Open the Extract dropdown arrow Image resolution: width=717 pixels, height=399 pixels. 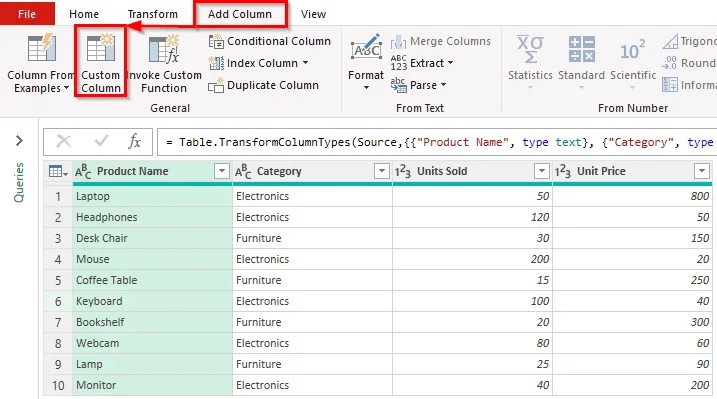click(x=450, y=63)
